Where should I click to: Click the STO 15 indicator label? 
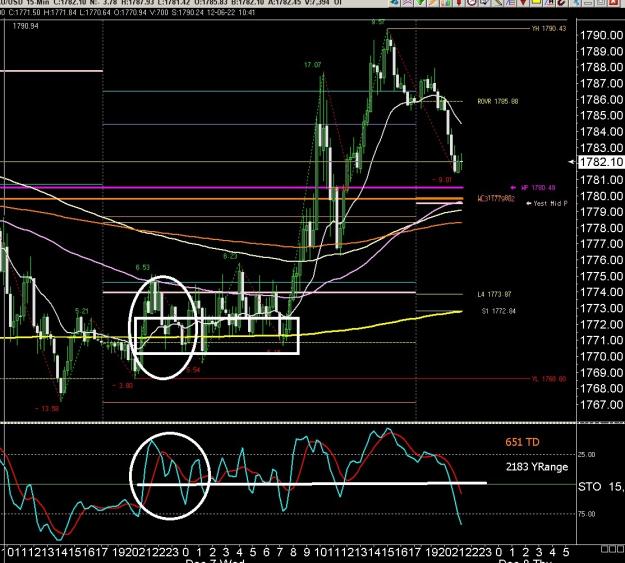(601, 486)
